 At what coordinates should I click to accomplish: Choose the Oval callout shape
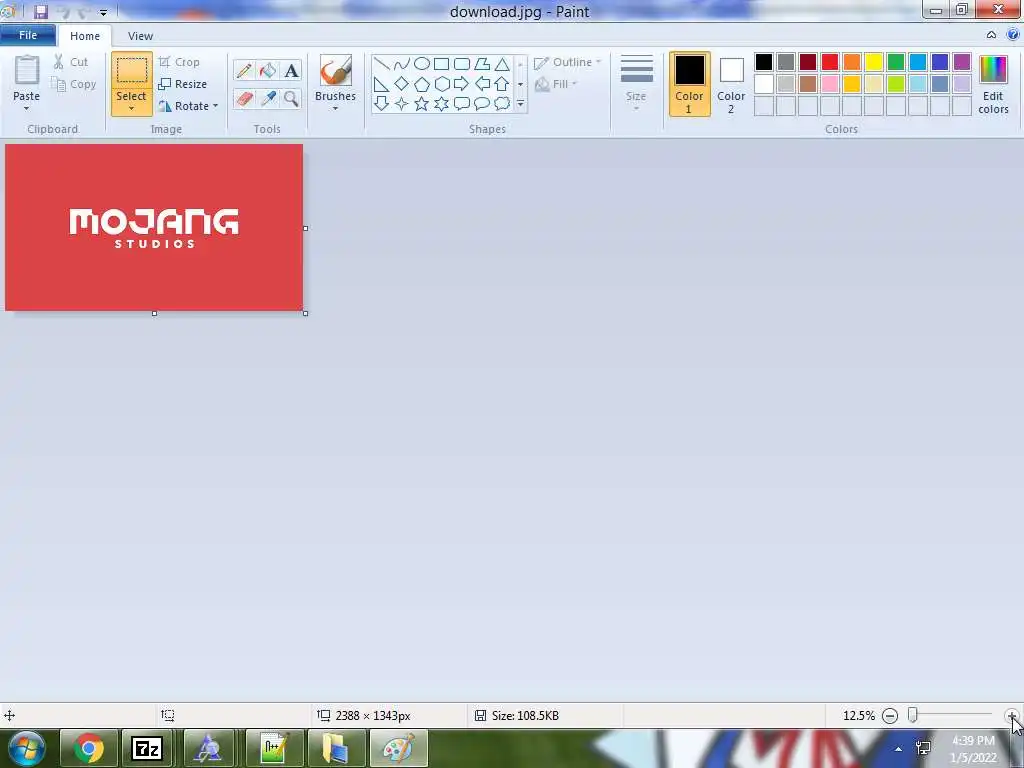pyautogui.click(x=482, y=103)
